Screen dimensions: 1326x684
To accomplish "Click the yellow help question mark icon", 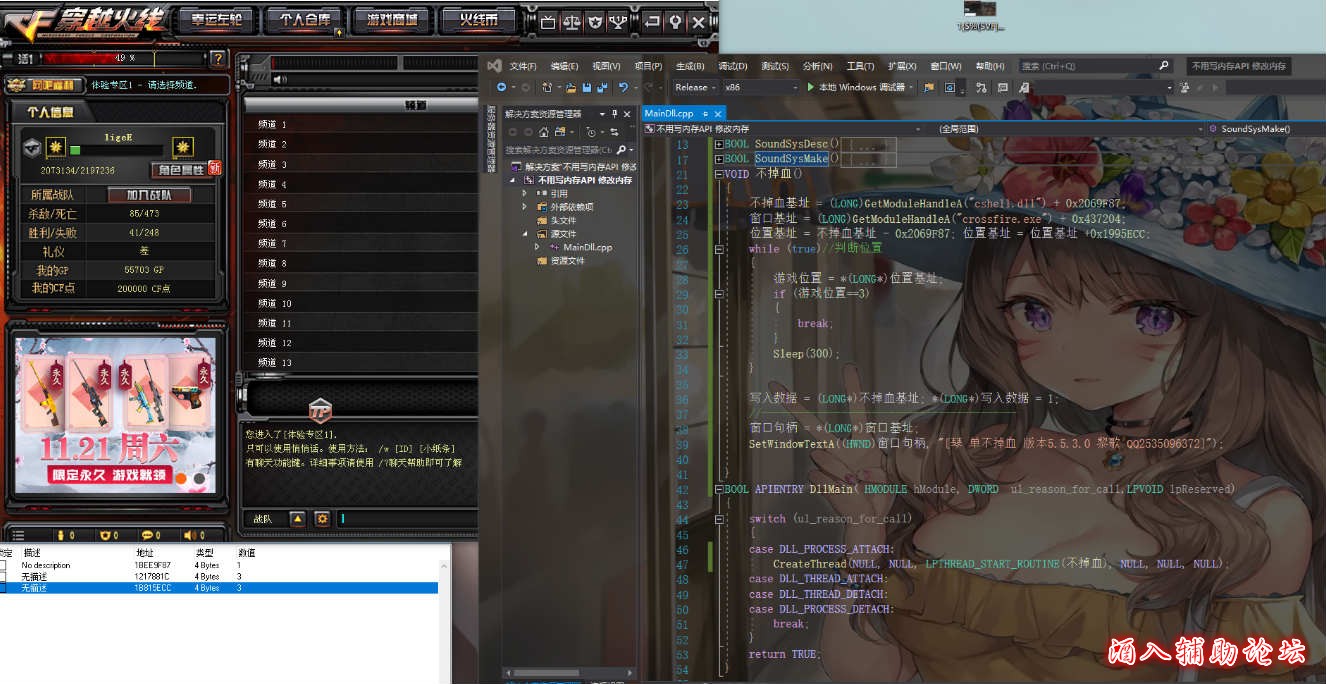I will pyautogui.click(x=218, y=59).
